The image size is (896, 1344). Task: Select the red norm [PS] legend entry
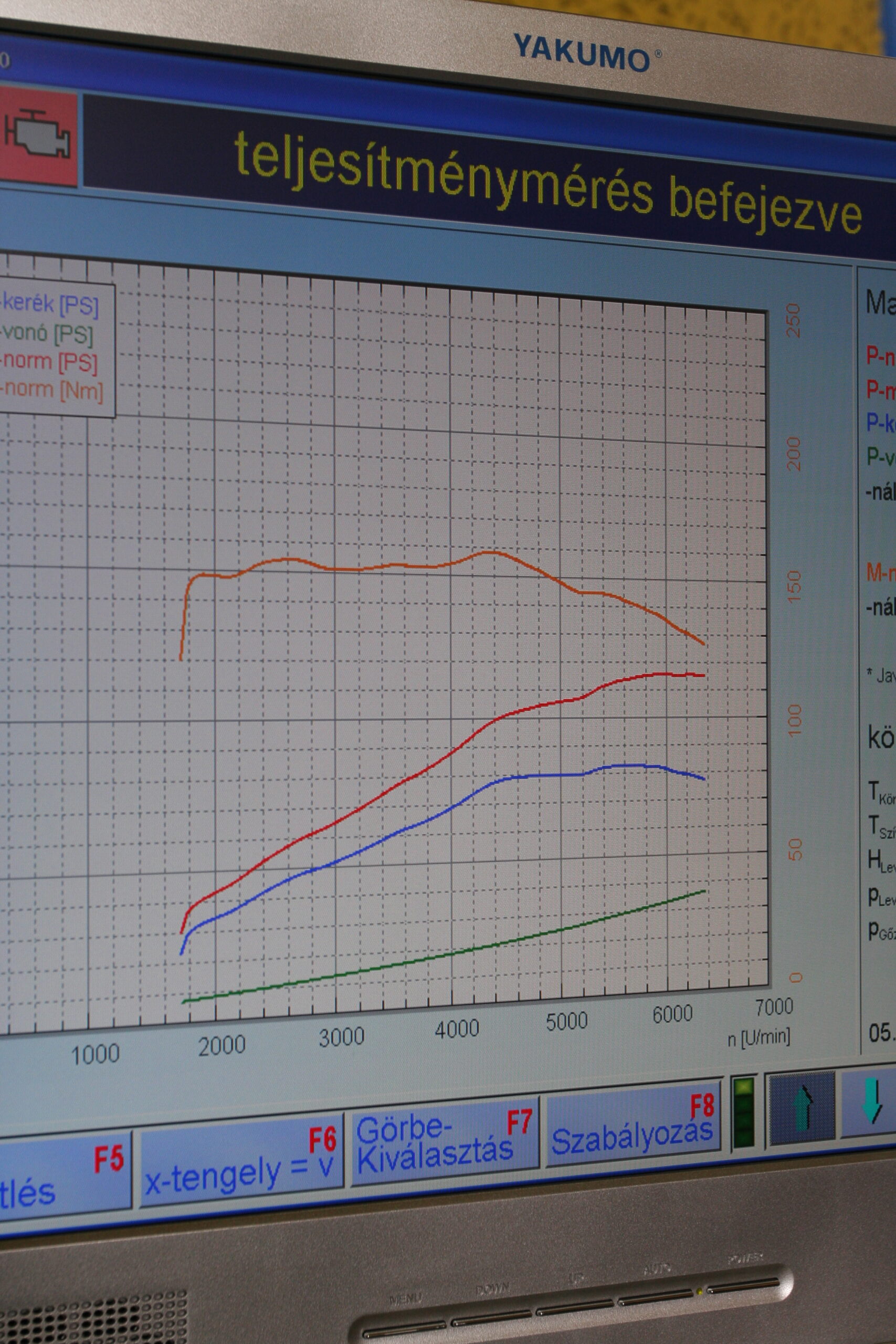click(x=50, y=361)
